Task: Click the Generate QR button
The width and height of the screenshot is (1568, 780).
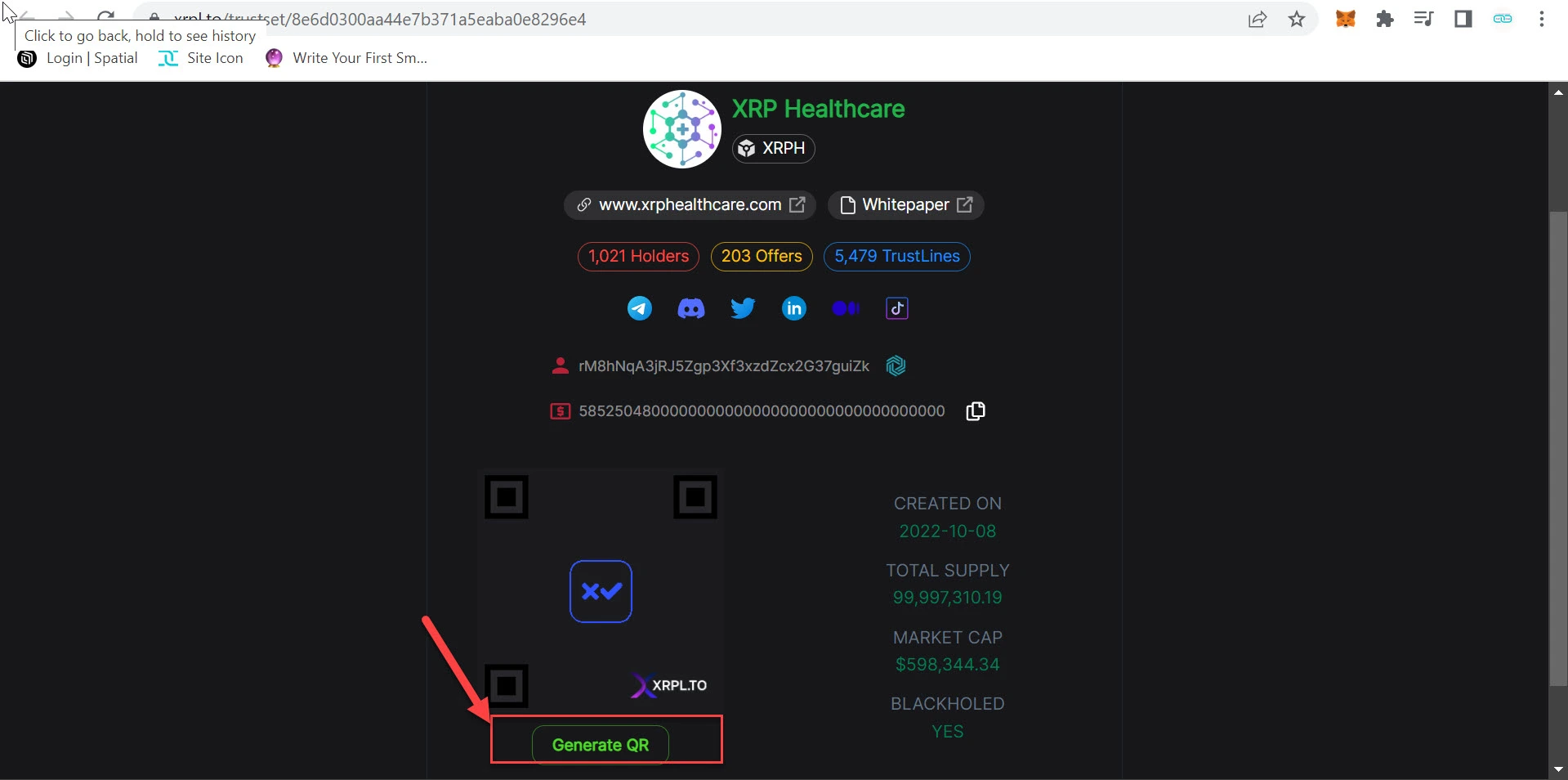Action: coord(601,745)
